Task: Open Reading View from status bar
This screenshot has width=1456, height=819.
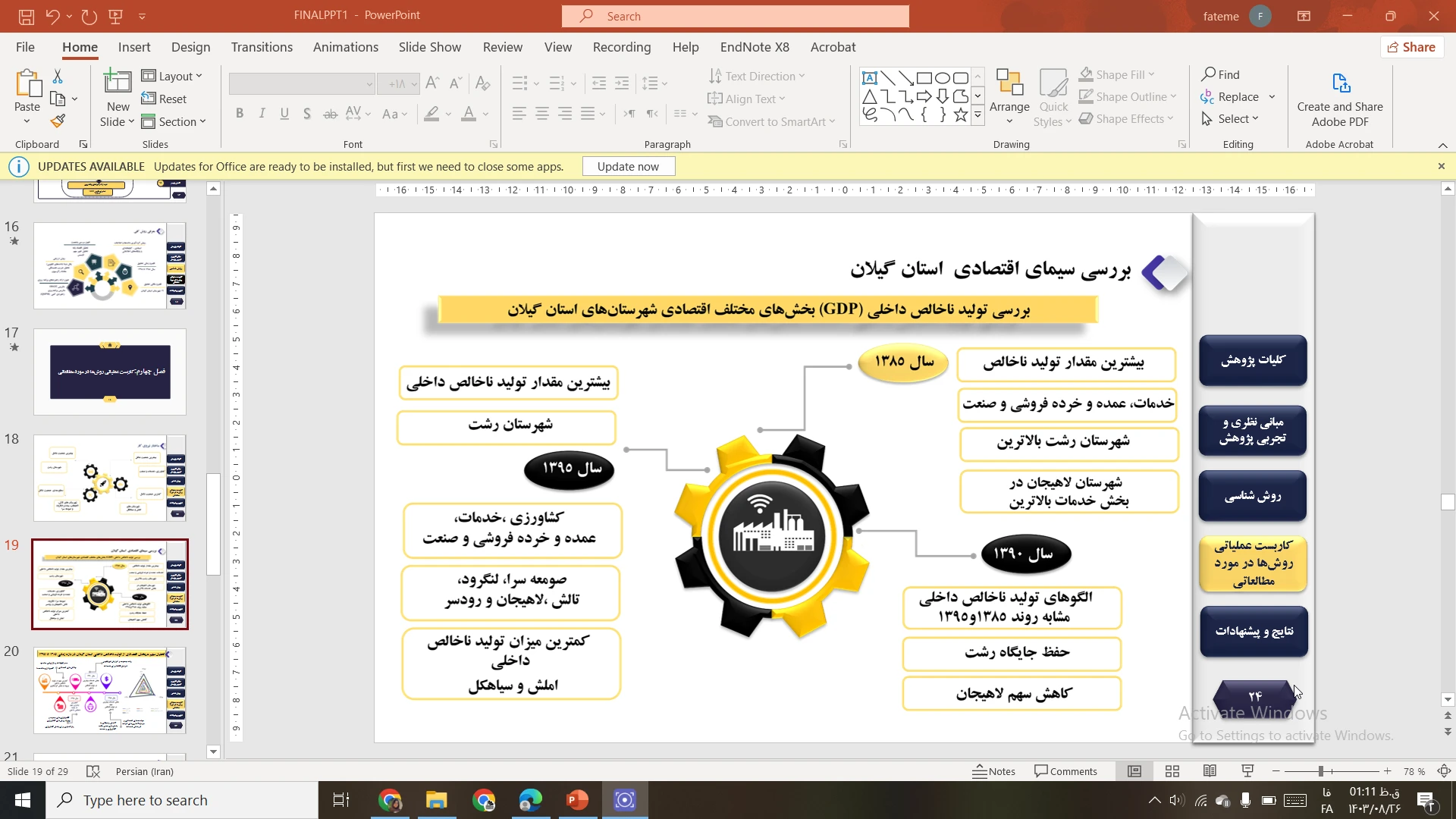Action: (x=1210, y=771)
